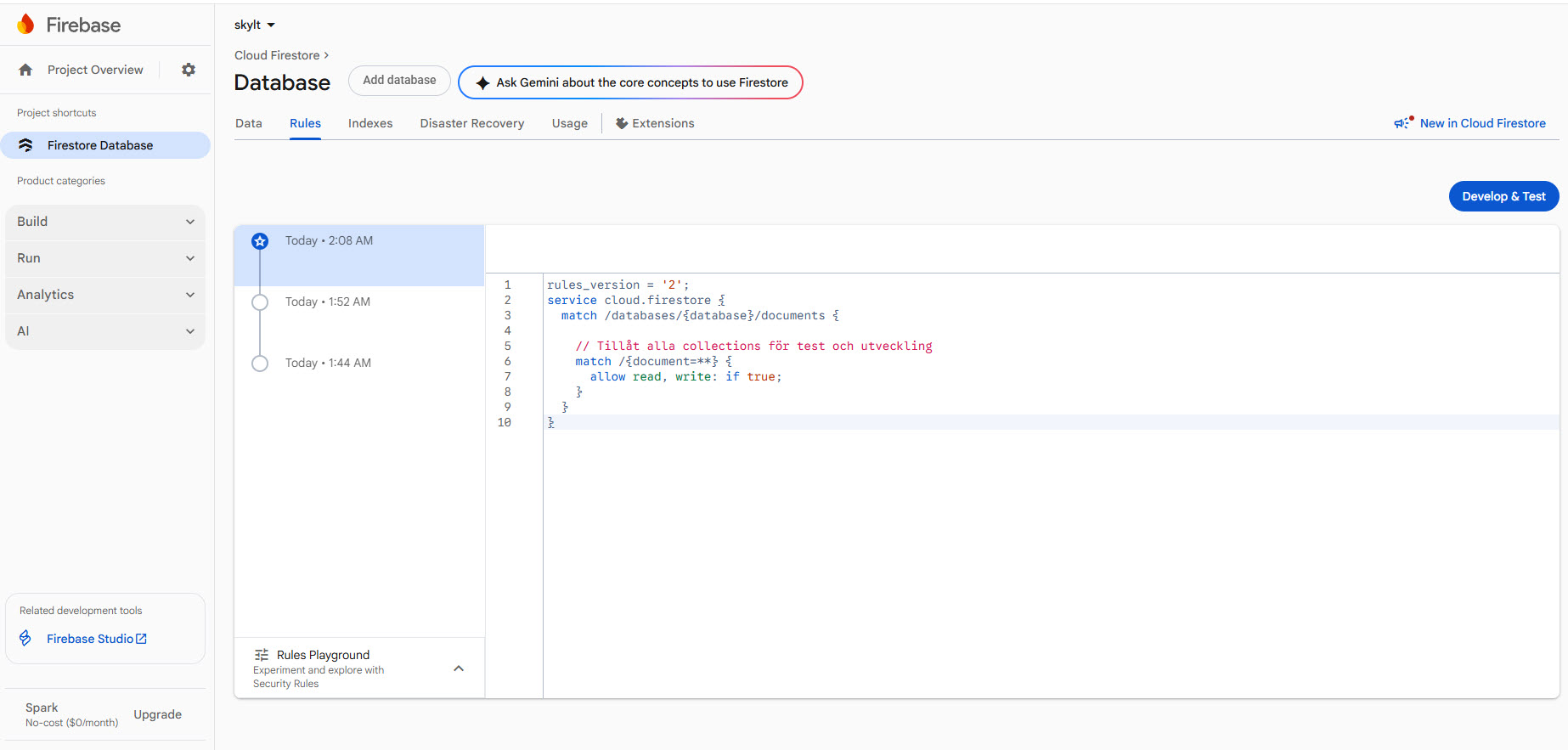This screenshot has height=750, width=1568.
Task: Click the Firebase wordmark text
Action: pos(83,25)
